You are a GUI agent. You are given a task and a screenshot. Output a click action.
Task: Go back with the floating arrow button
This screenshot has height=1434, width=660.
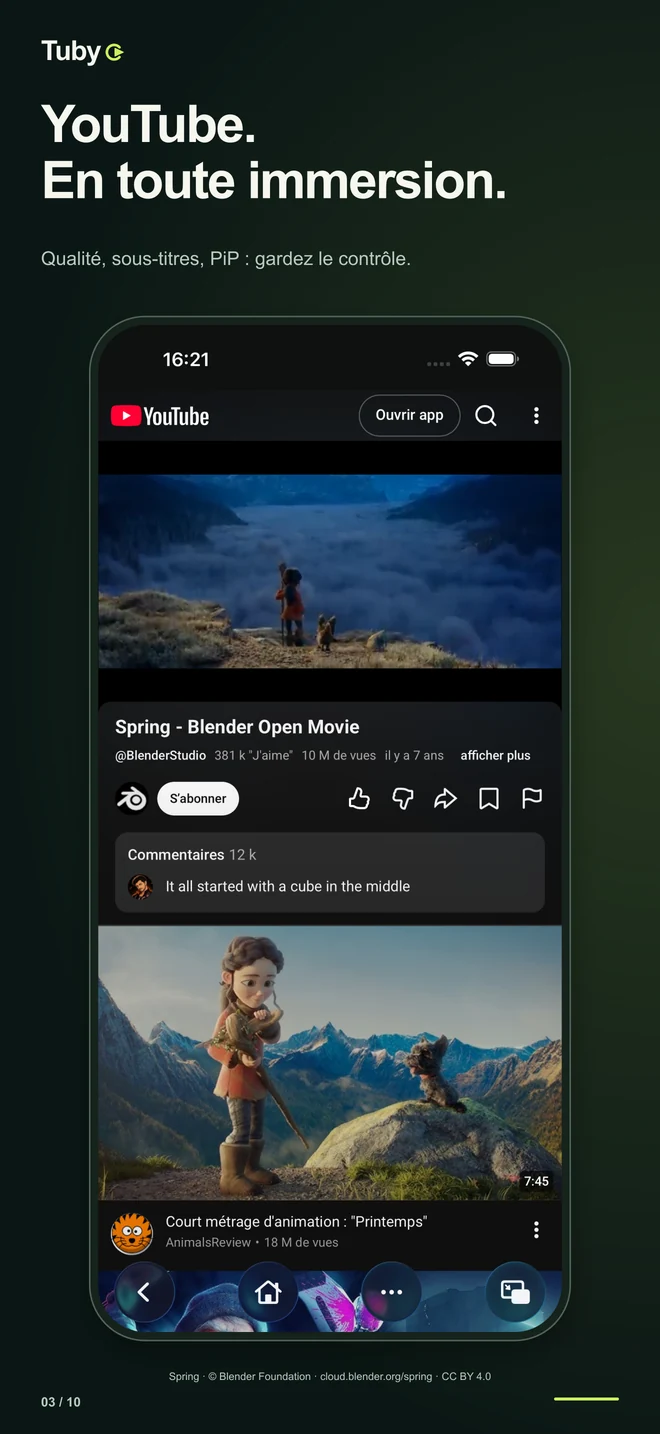144,1292
